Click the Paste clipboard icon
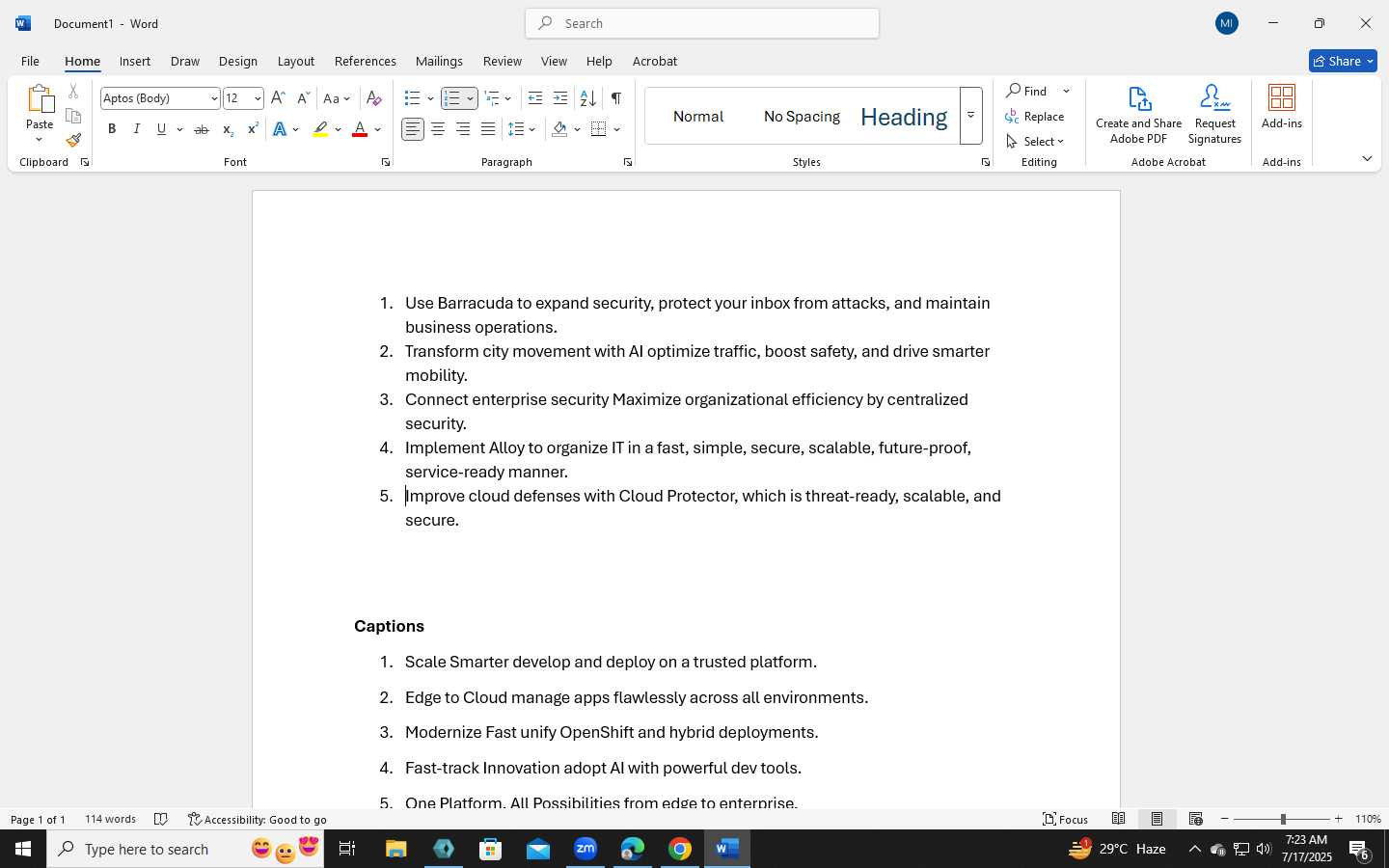 point(40,98)
